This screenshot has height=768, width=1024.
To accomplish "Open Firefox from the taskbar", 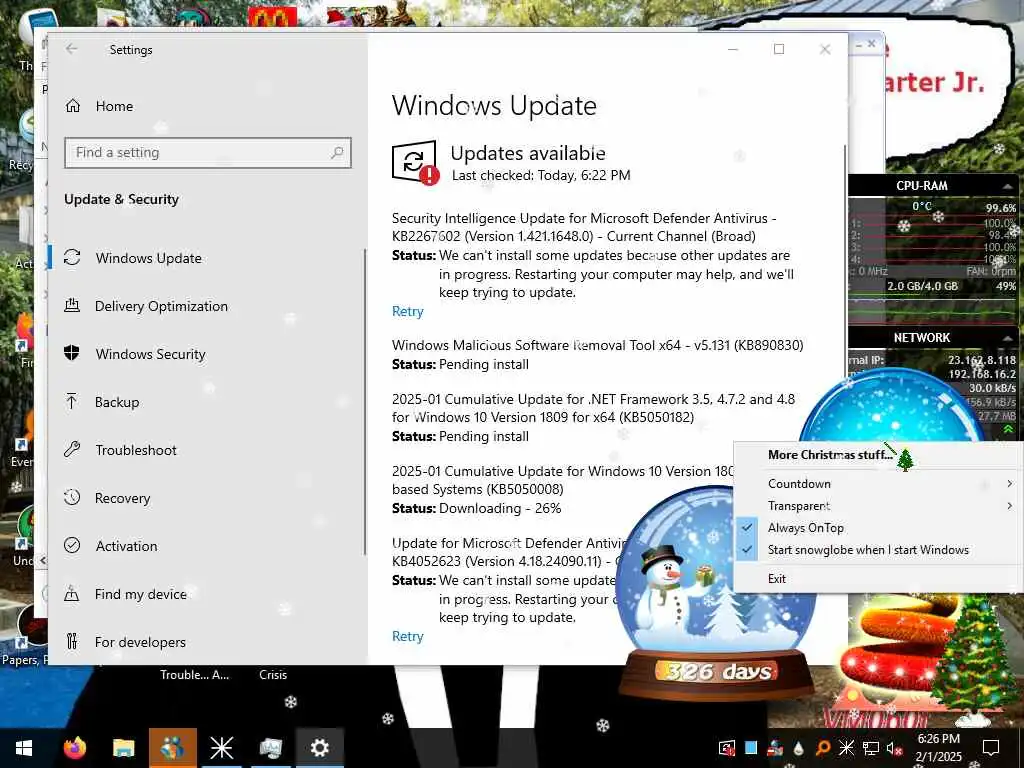I will click(74, 748).
